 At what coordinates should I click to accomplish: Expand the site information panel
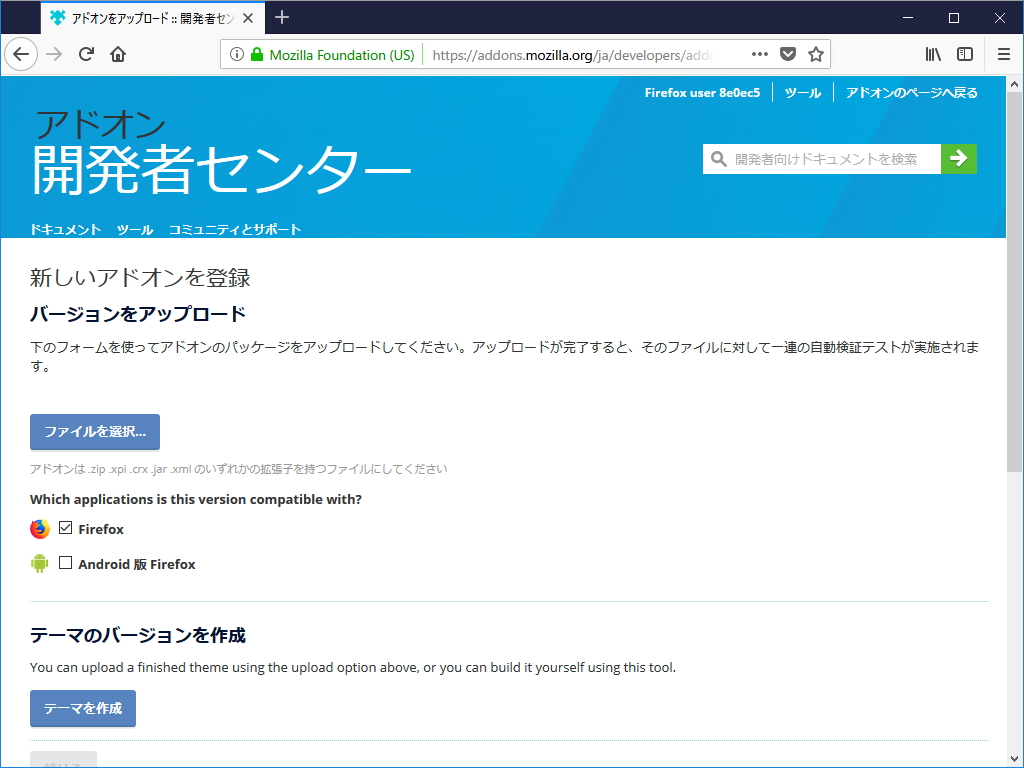point(238,54)
